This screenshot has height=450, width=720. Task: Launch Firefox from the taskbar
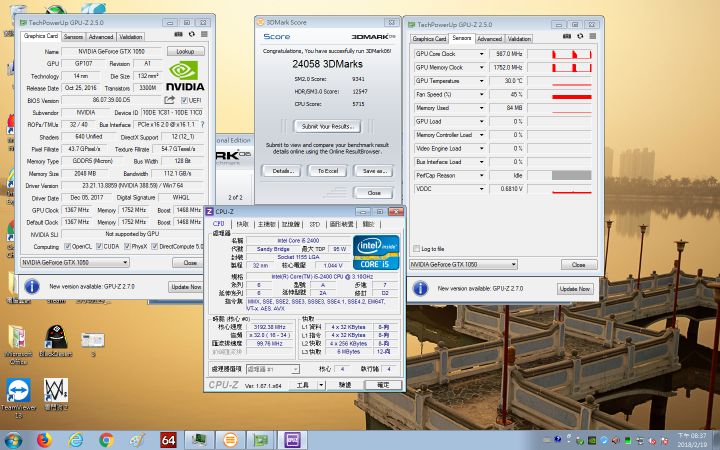point(44,440)
